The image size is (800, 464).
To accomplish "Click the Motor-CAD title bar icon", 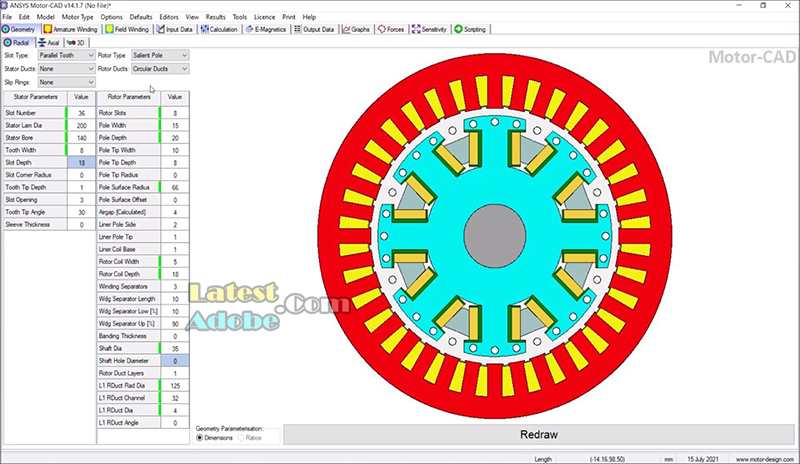I will pyautogui.click(x=5, y=5).
